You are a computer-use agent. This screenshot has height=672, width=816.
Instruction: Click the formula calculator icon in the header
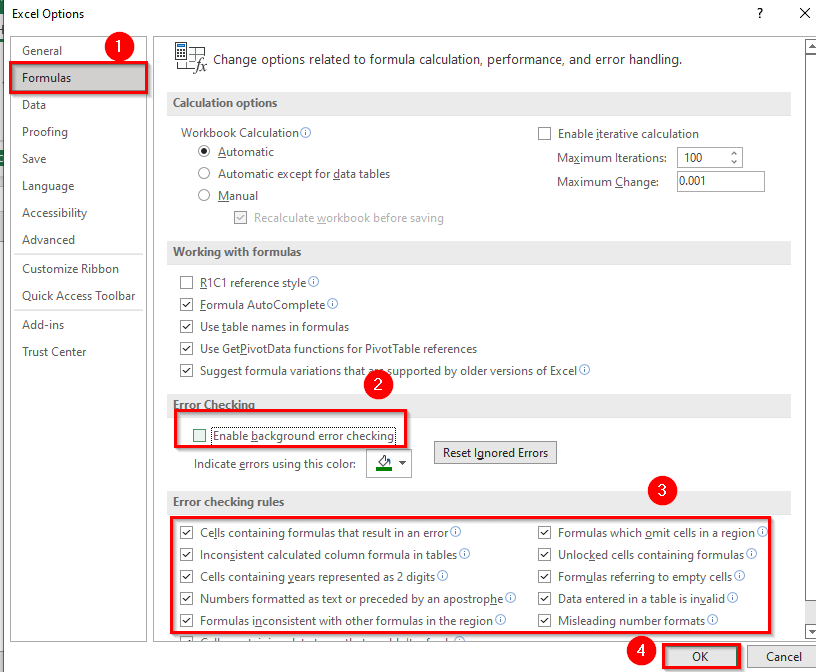click(x=190, y=58)
